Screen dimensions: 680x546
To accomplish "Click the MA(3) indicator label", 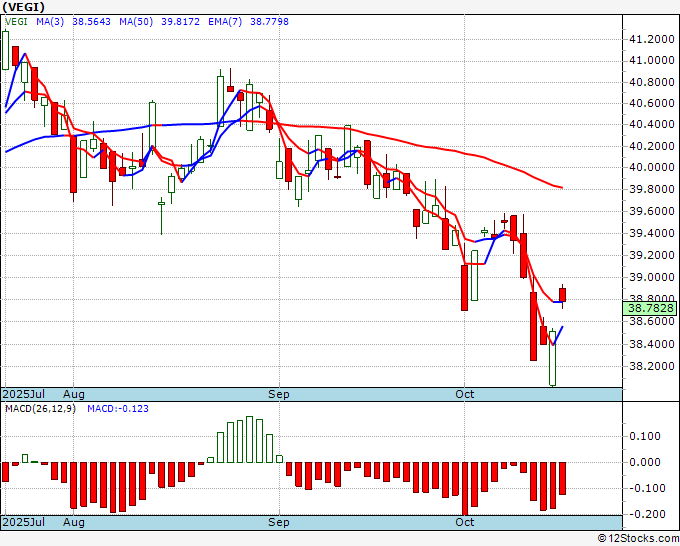I will click(50, 22).
